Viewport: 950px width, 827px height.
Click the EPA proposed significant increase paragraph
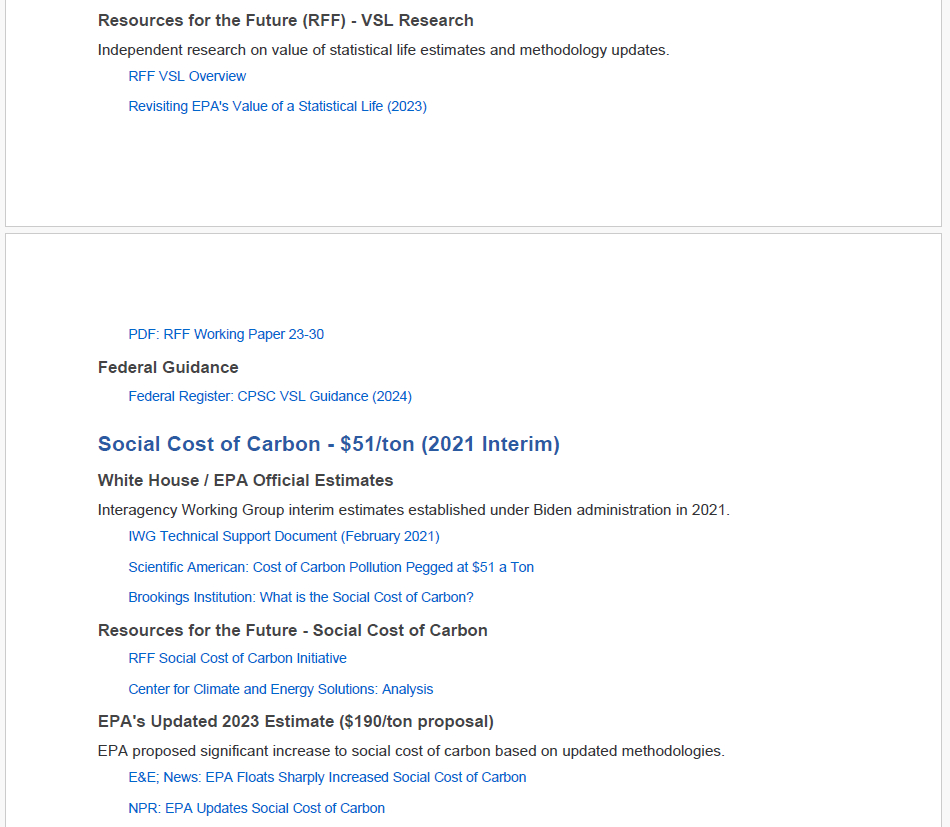pos(411,751)
